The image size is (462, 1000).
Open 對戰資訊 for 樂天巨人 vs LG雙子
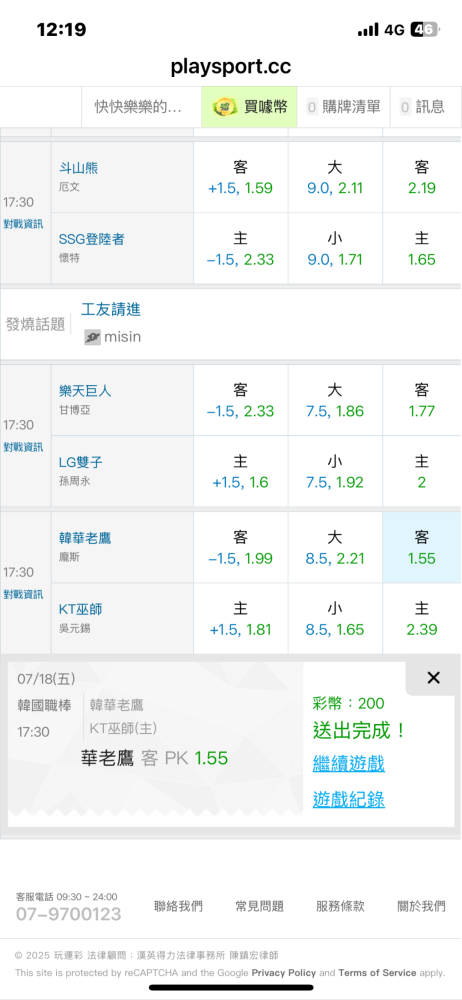click(x=24, y=446)
